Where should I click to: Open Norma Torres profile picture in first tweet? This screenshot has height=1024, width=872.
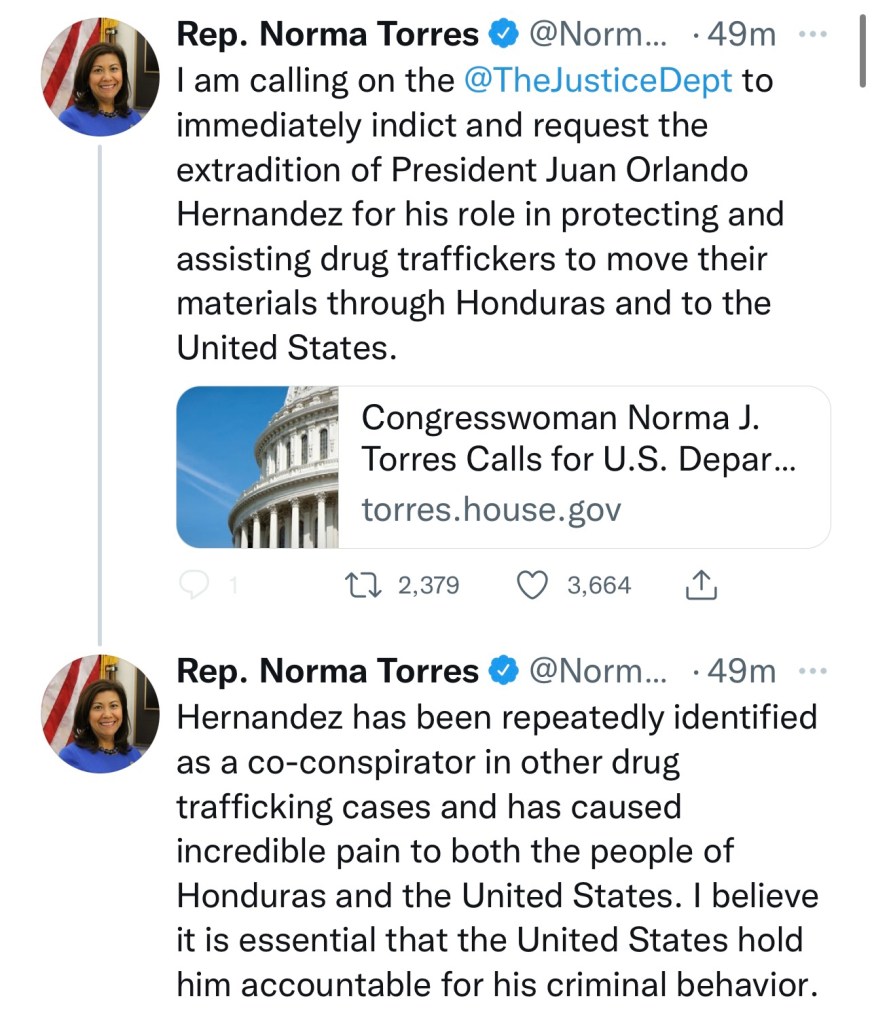99,77
